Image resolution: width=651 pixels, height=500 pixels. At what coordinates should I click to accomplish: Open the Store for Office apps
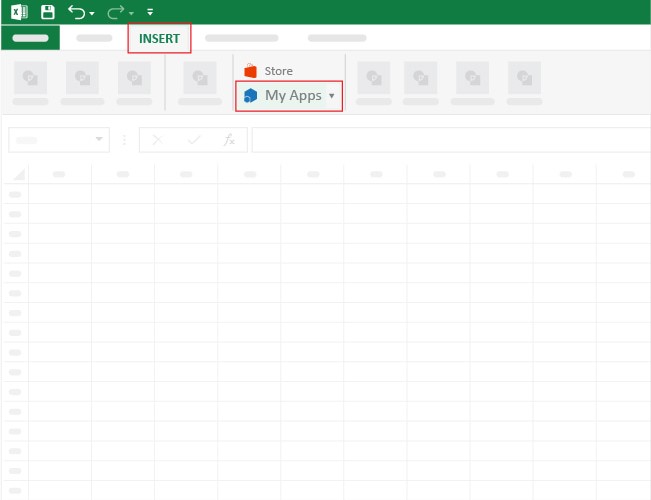pyautogui.click(x=269, y=71)
